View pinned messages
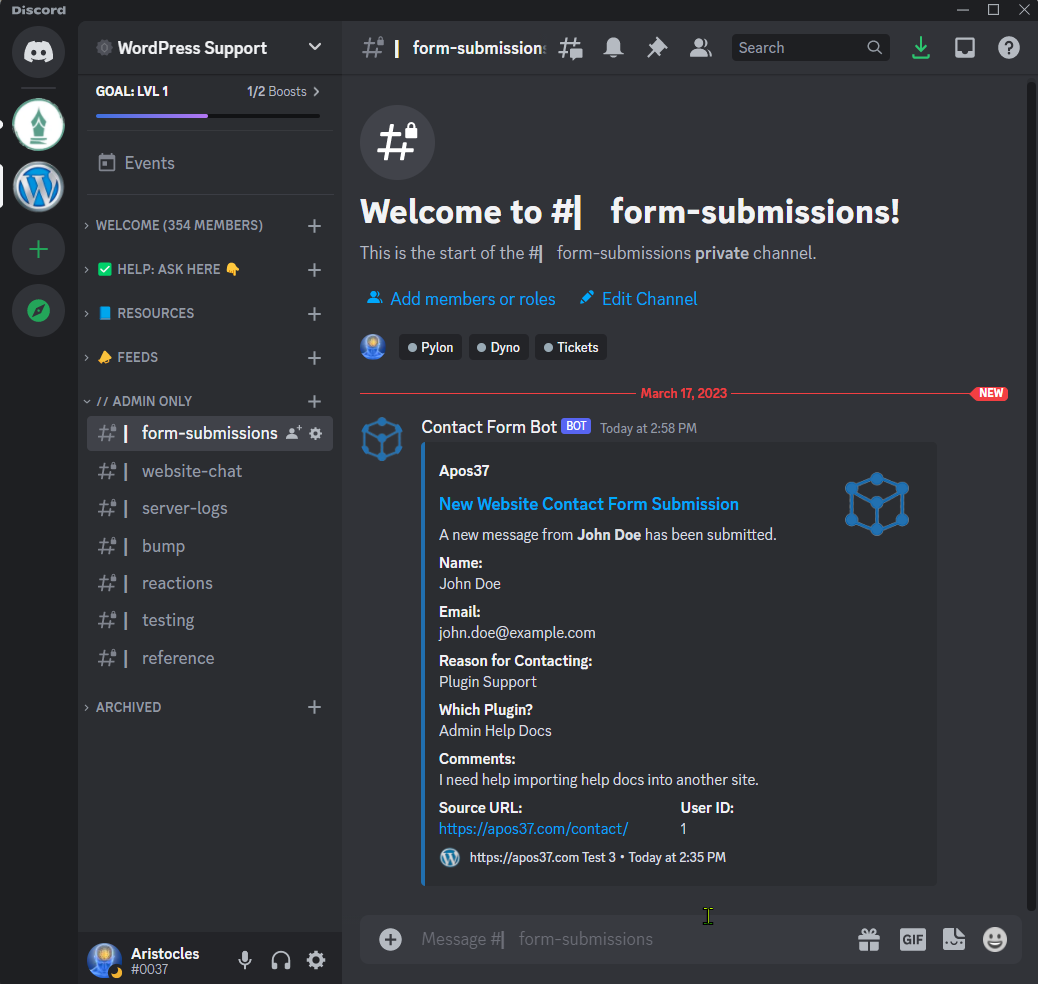The image size is (1038, 984). click(657, 47)
